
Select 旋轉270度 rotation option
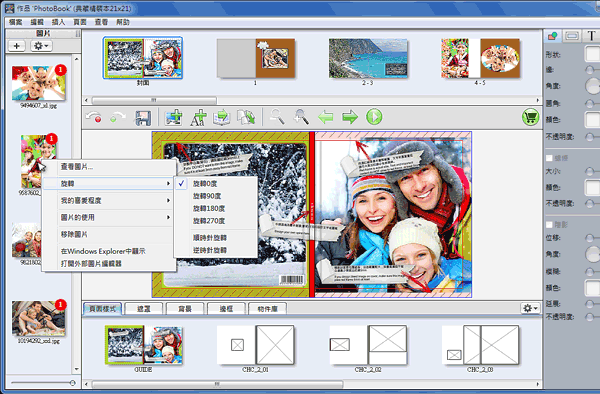215,221
